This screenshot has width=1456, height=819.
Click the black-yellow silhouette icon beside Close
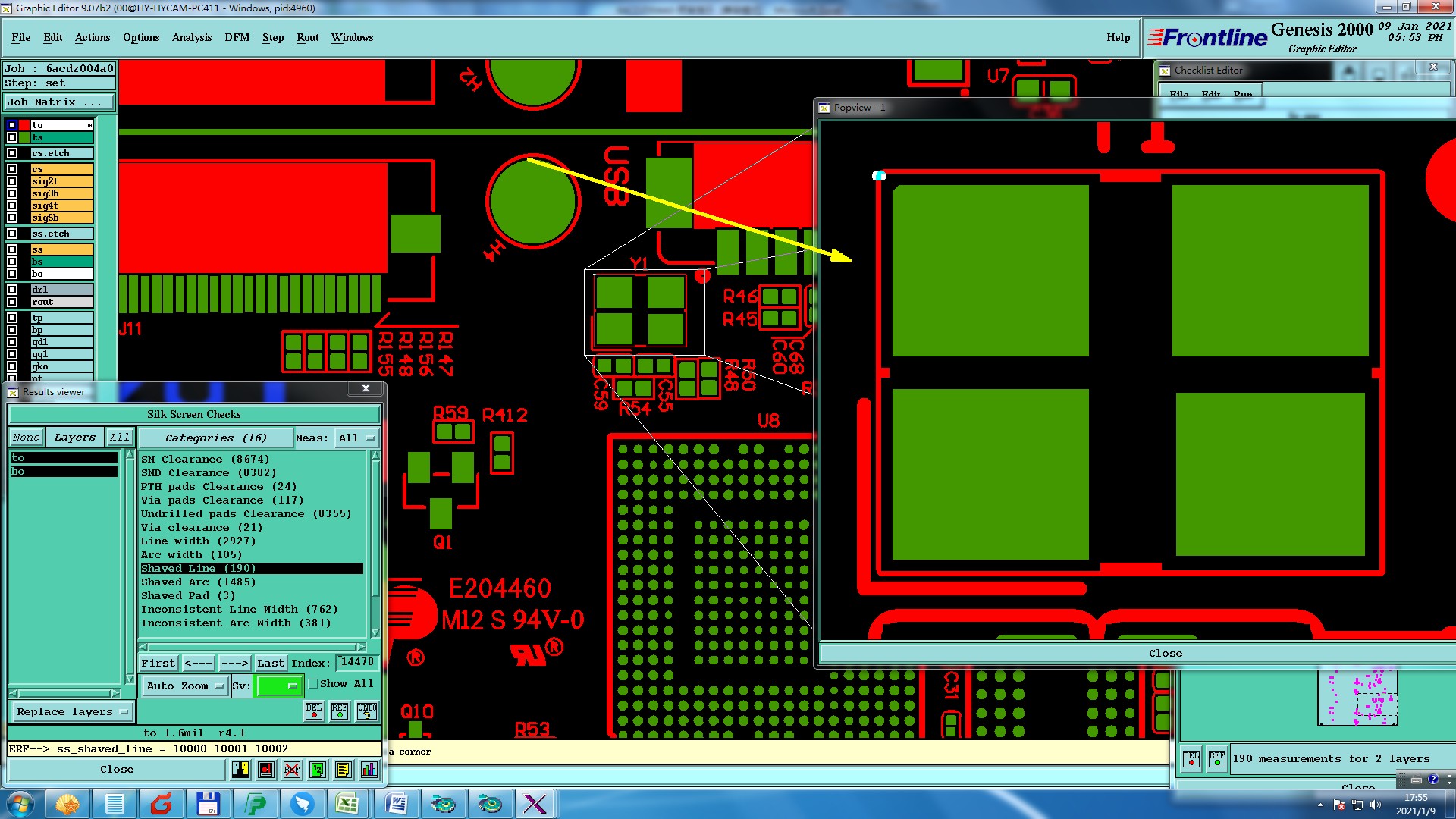click(x=240, y=770)
